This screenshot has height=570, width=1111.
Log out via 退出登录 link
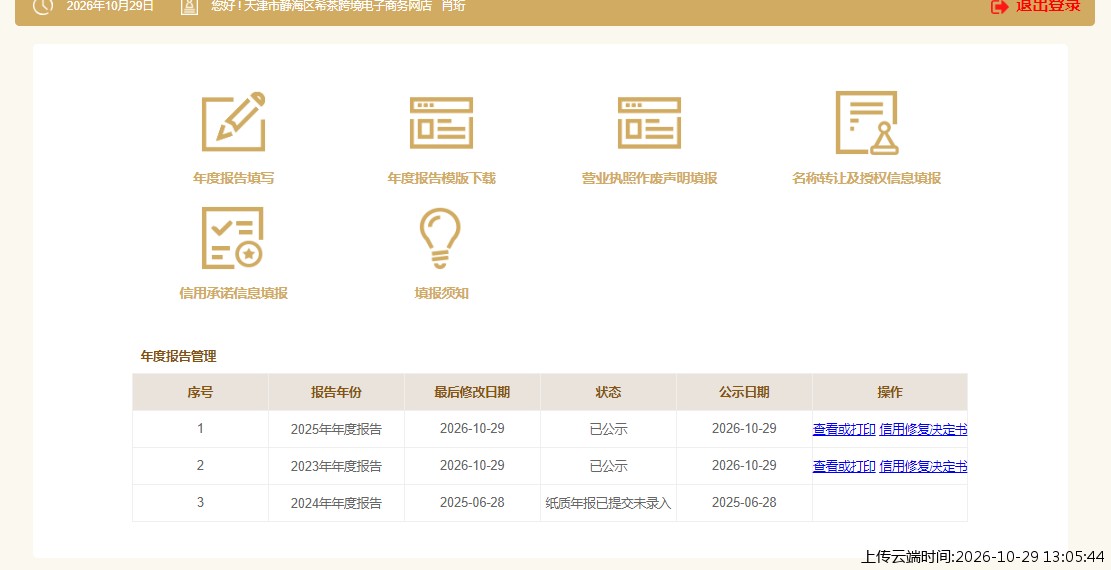1048,6
